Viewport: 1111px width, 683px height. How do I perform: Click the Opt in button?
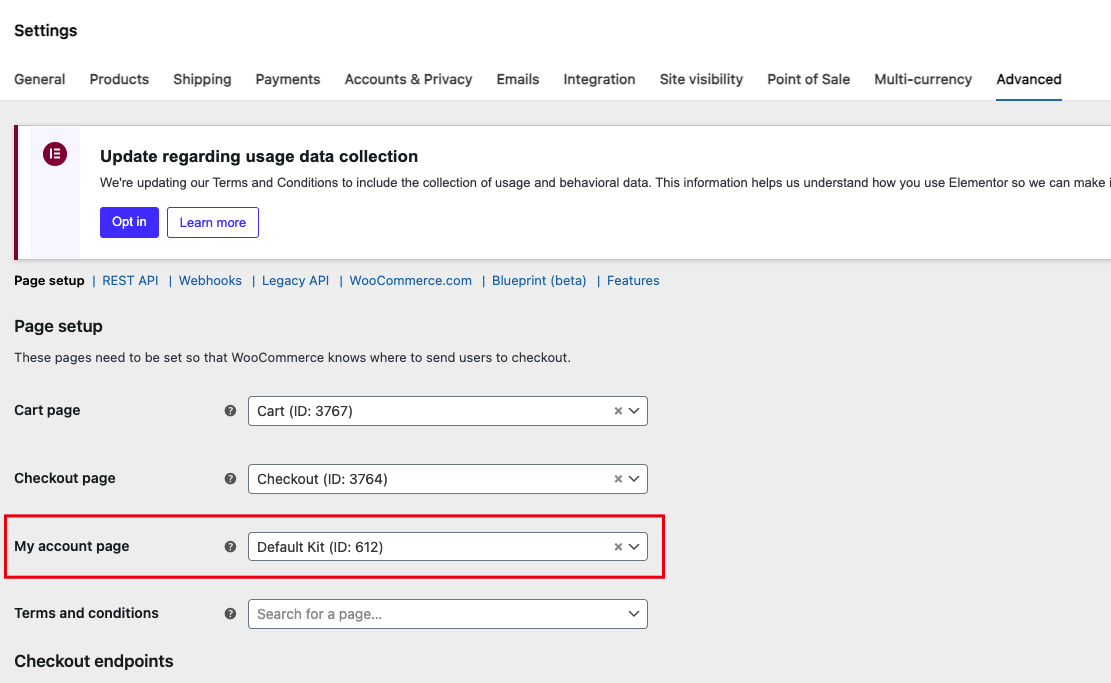[x=129, y=222]
